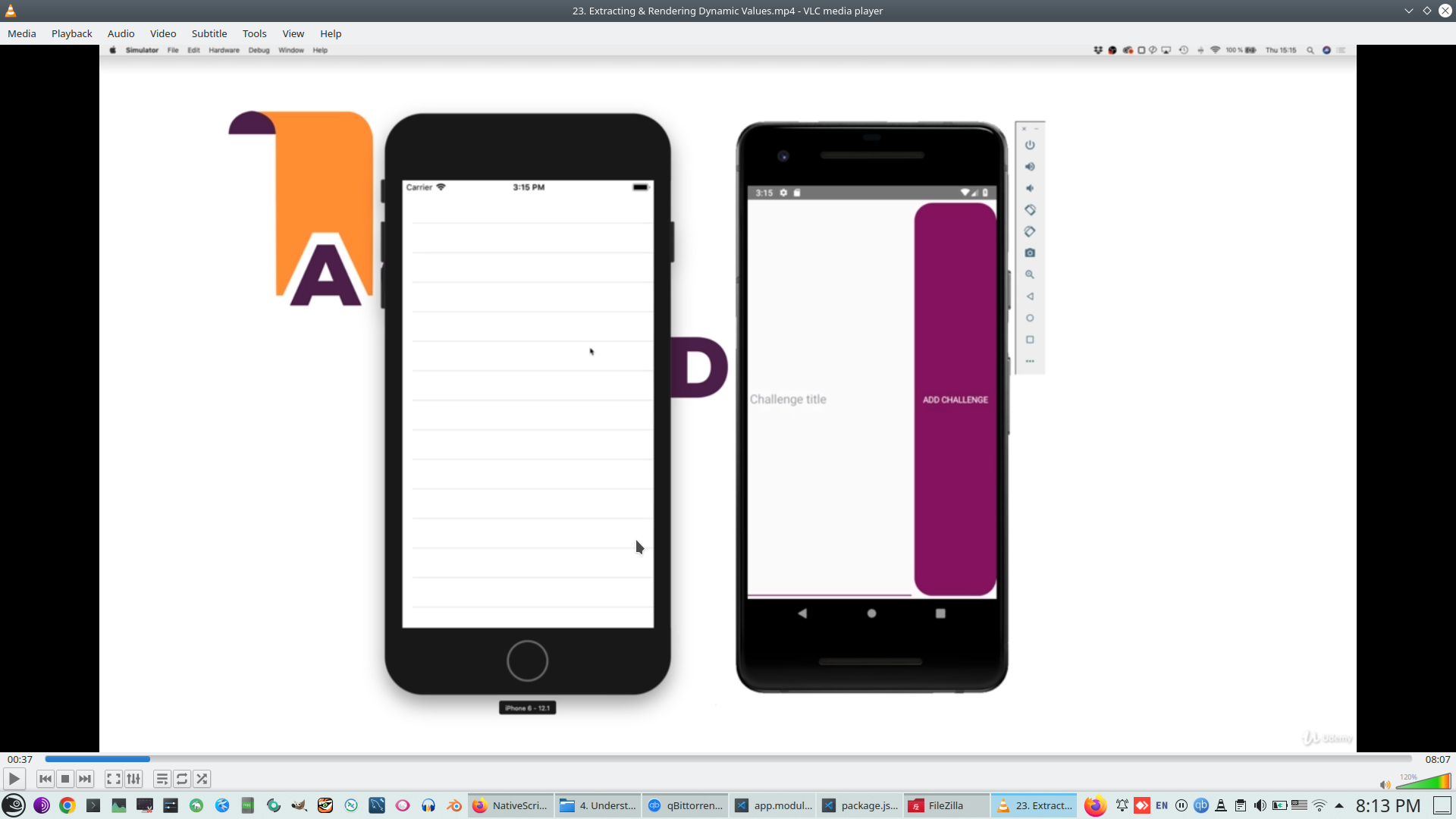Click the video seek progress bar

coord(728,759)
